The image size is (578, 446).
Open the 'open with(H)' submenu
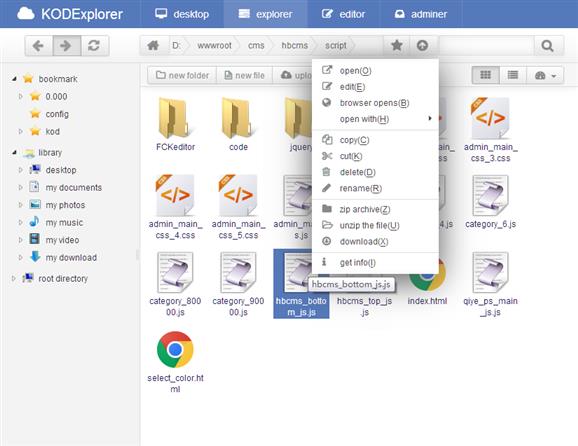(375, 119)
